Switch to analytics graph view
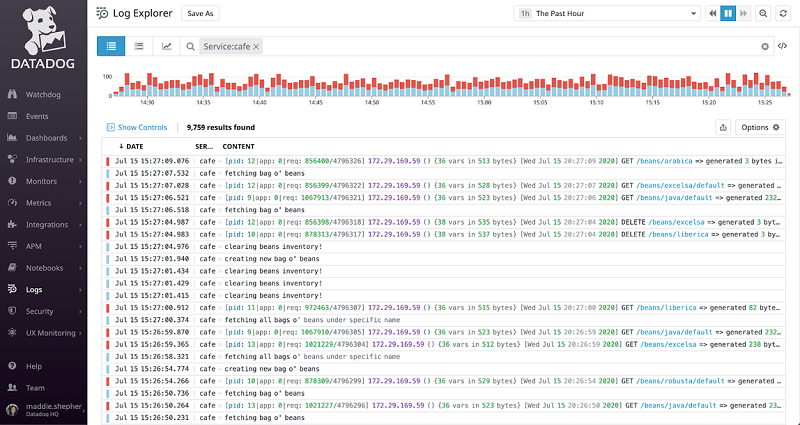The image size is (800, 425). pyautogui.click(x=166, y=46)
